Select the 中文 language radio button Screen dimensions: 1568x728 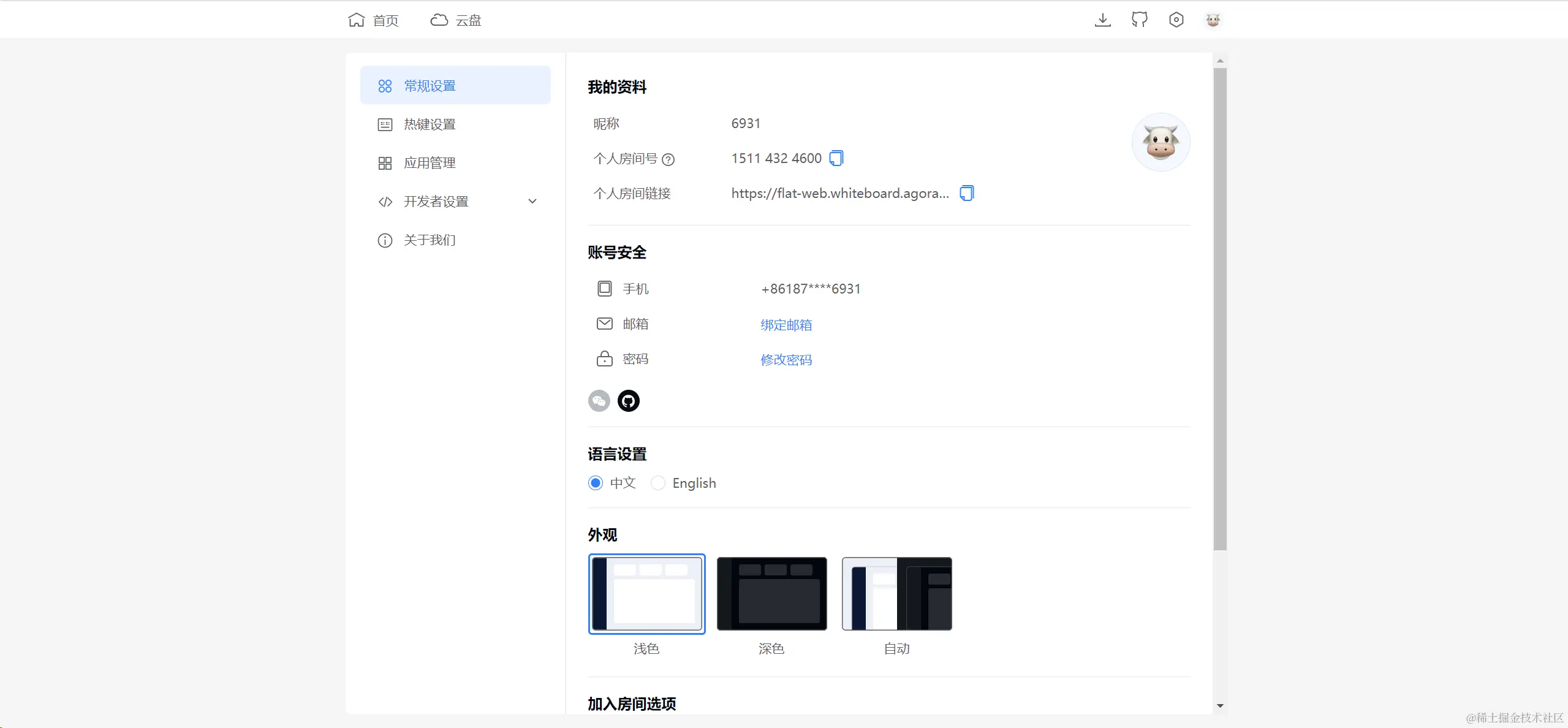tap(595, 483)
